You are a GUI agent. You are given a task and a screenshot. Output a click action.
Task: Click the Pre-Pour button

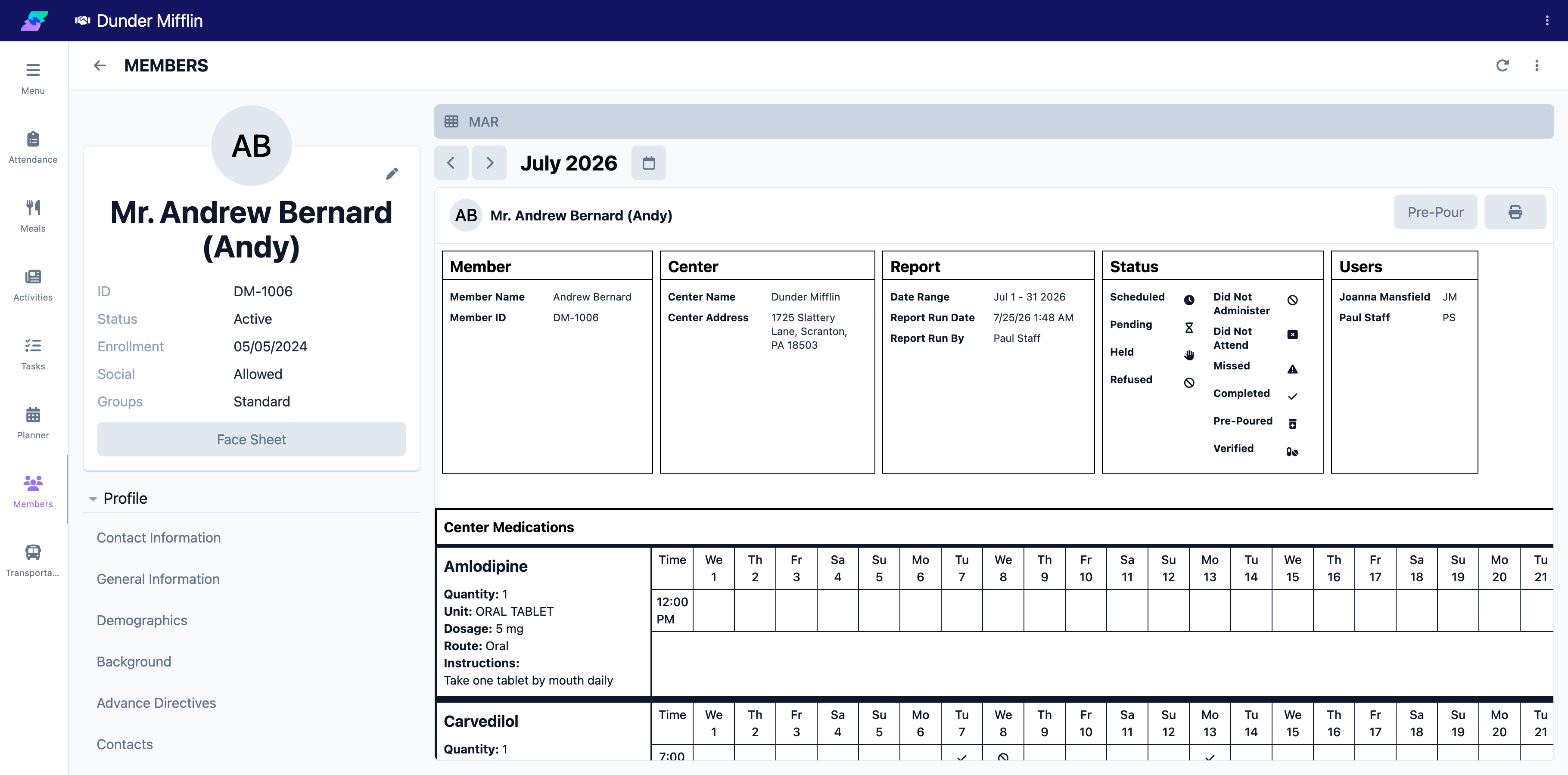click(x=1435, y=212)
